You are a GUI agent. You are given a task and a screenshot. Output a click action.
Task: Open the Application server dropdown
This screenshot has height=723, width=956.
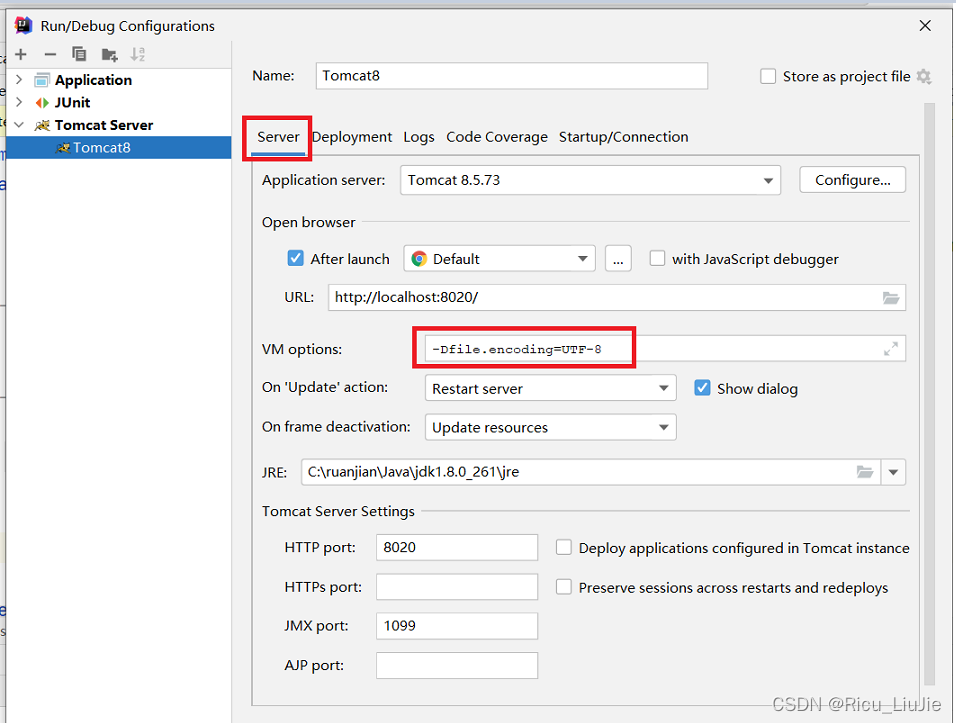[590, 180]
